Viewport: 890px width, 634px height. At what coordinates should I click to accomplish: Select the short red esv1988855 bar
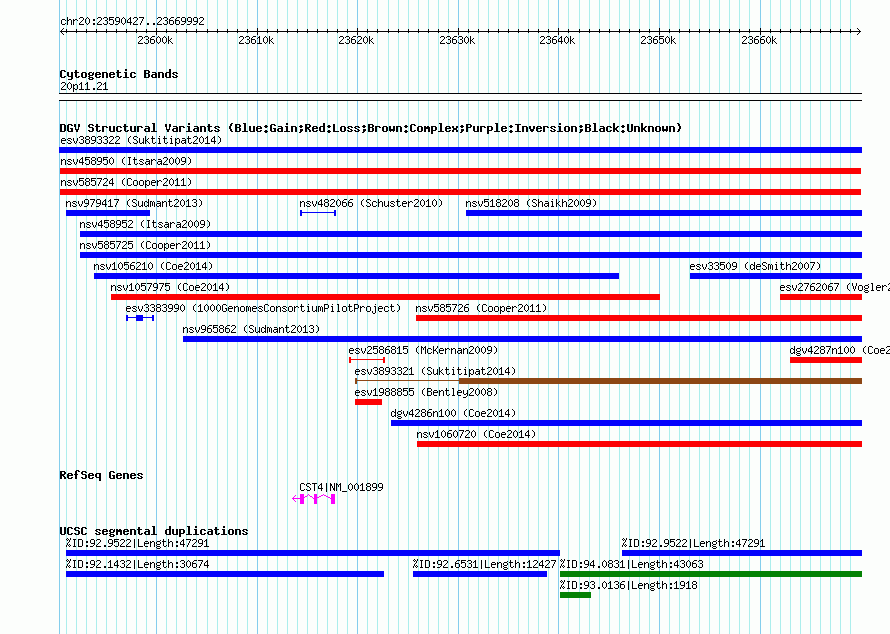(x=368, y=402)
